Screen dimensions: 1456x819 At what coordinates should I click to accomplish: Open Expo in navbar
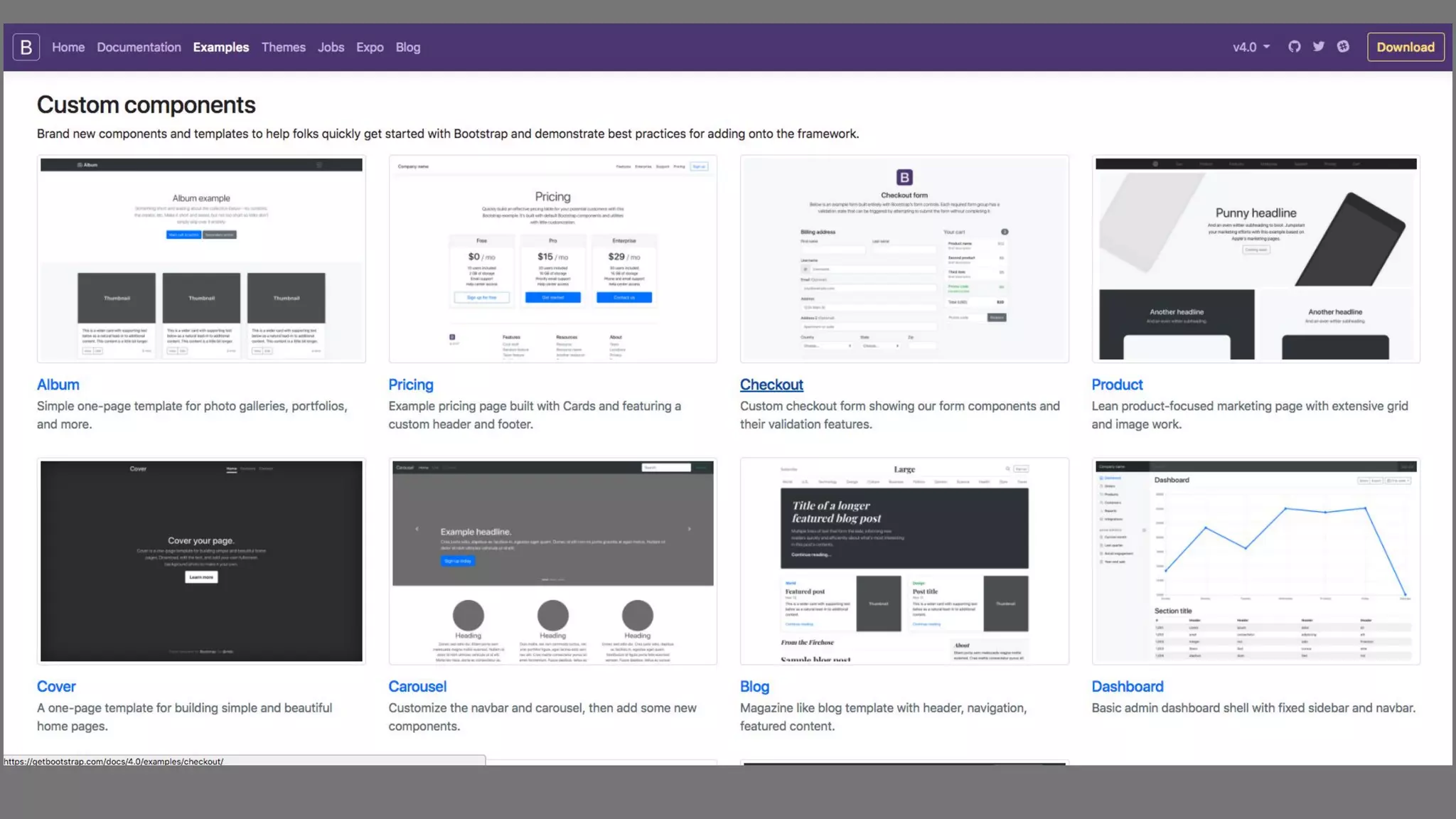[x=370, y=47]
